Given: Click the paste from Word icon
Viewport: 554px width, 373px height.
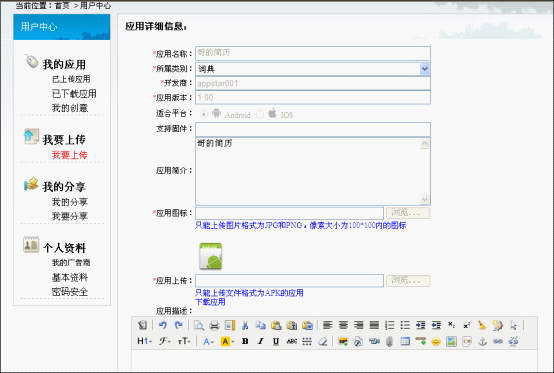Looking at the screenshot, I should click(307, 325).
